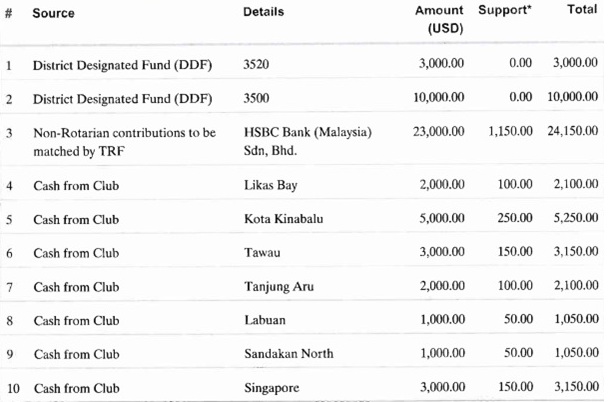The height and width of the screenshot is (402, 614).
Task: Click the 3520 details cell
Action: tap(257, 63)
